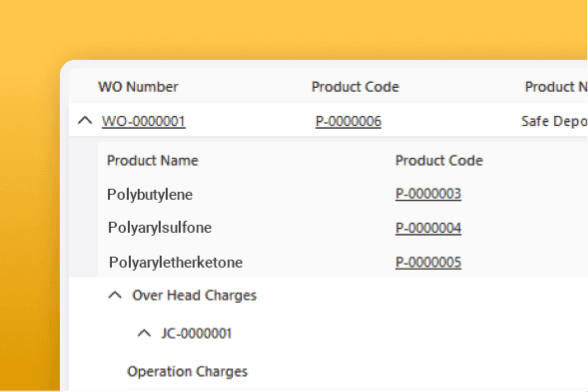Select the Polyarylsulfone row

(x=343, y=228)
